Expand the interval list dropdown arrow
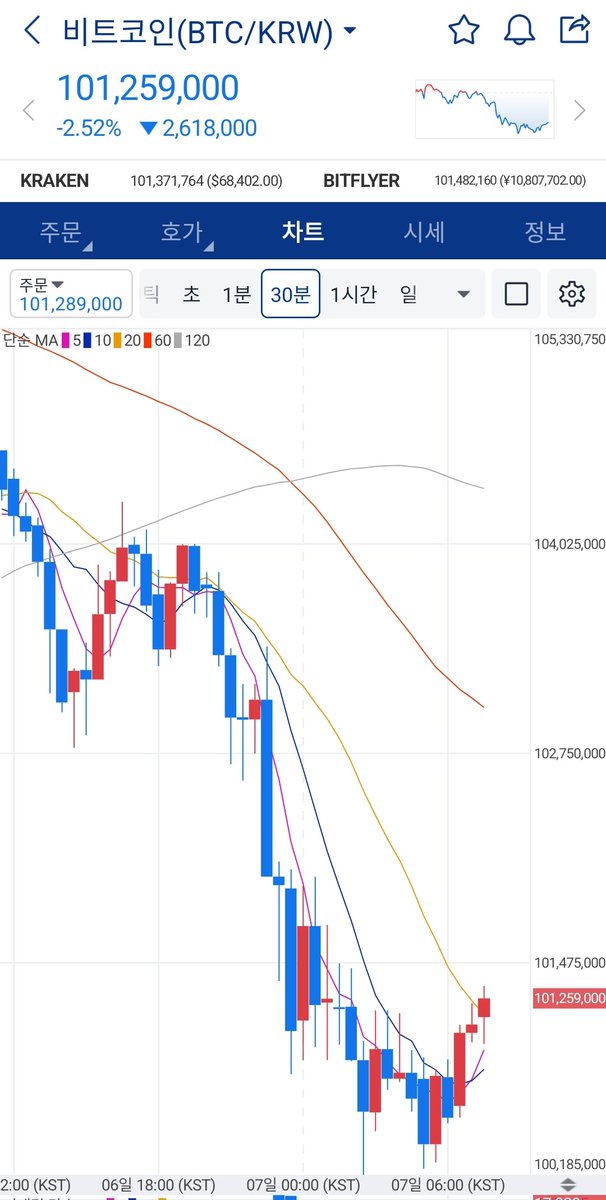 click(463, 294)
